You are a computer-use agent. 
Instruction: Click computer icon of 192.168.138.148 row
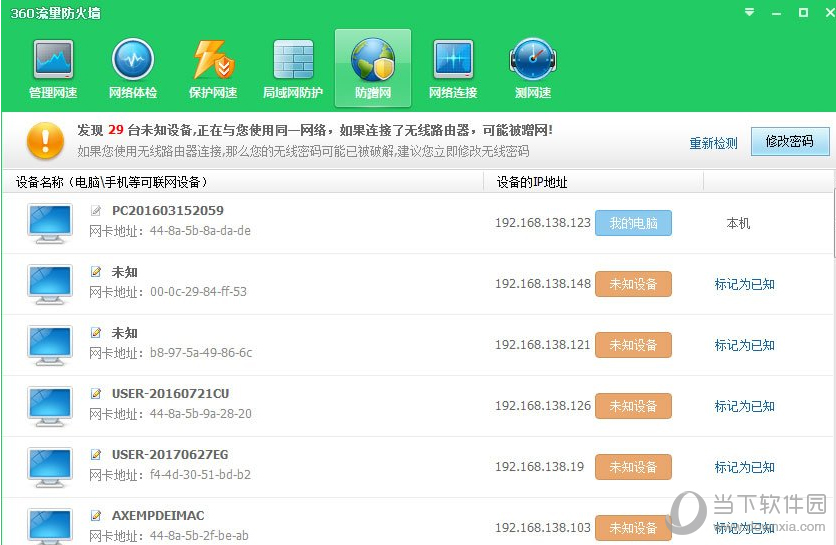pos(50,284)
